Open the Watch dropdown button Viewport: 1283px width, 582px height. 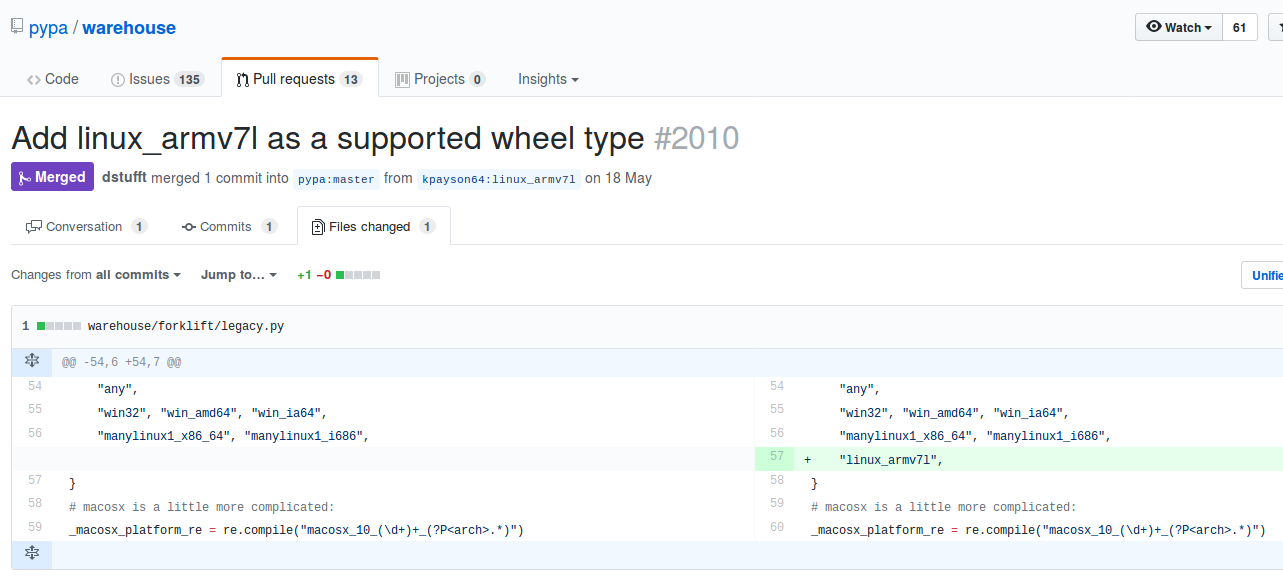1179,27
